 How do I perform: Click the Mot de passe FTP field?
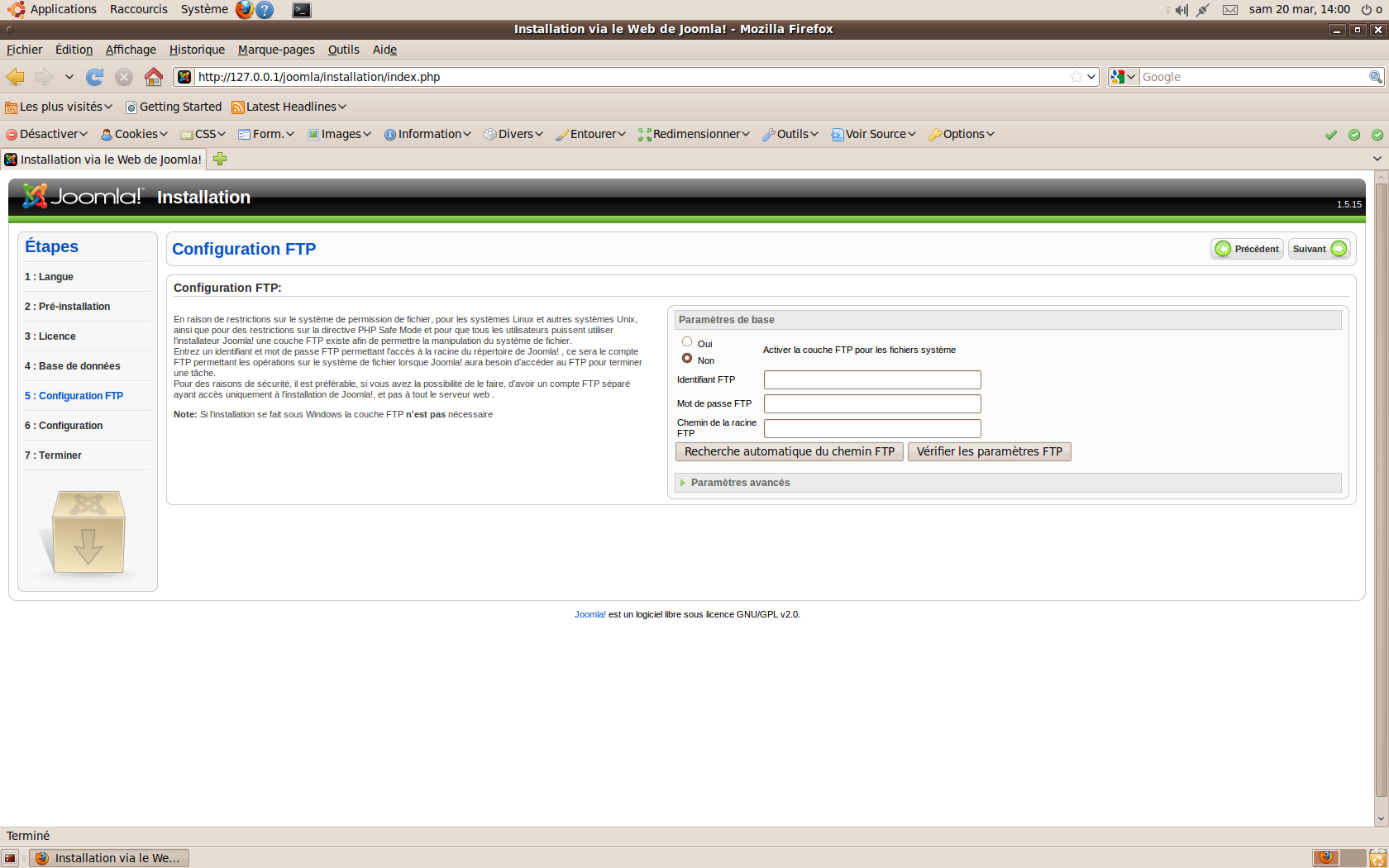coord(872,403)
